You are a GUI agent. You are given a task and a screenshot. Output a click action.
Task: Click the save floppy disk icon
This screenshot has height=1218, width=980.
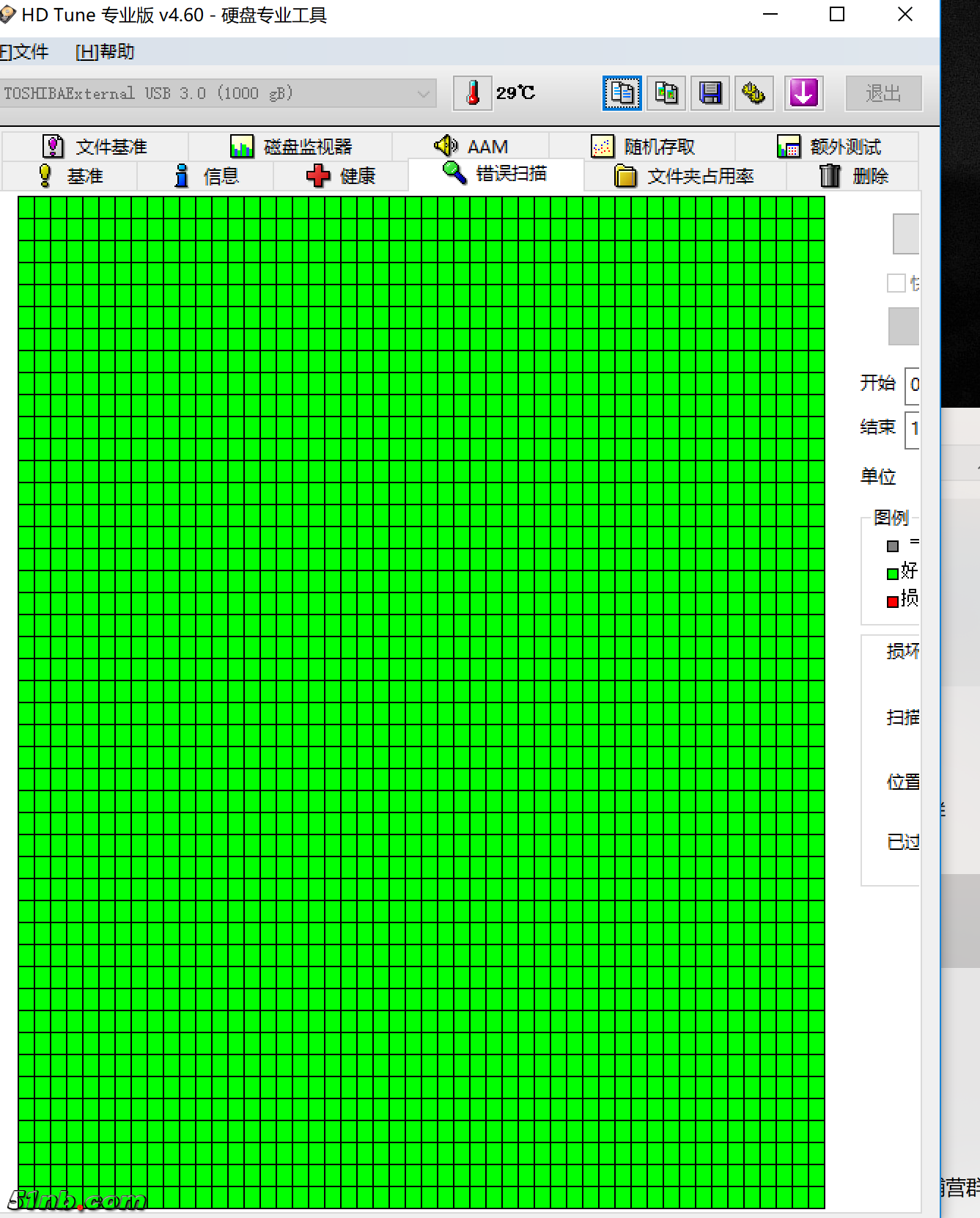pos(710,93)
